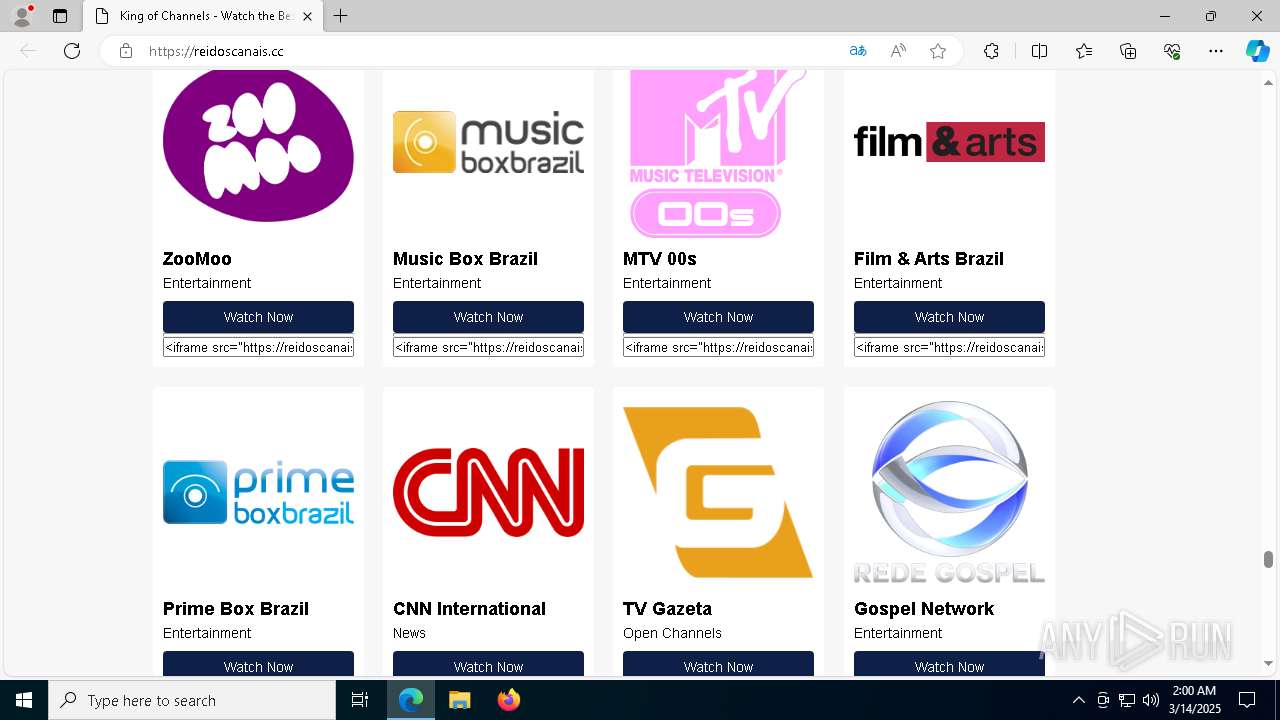Screen dimensions: 1280x720
Task: Click the Music Box Brazil logo
Action: (x=488, y=142)
